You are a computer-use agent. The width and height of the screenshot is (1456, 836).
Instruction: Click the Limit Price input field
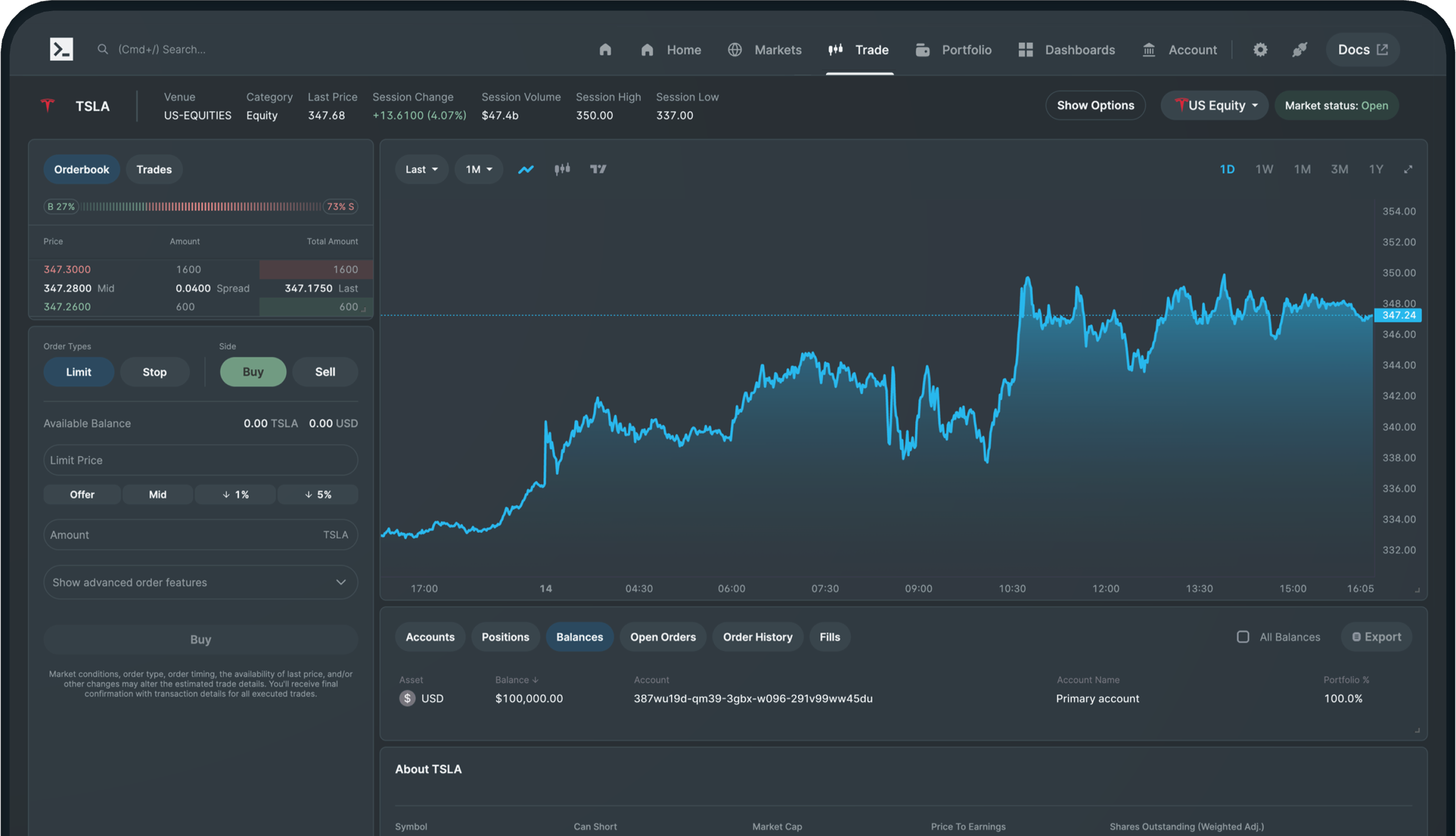pos(200,460)
